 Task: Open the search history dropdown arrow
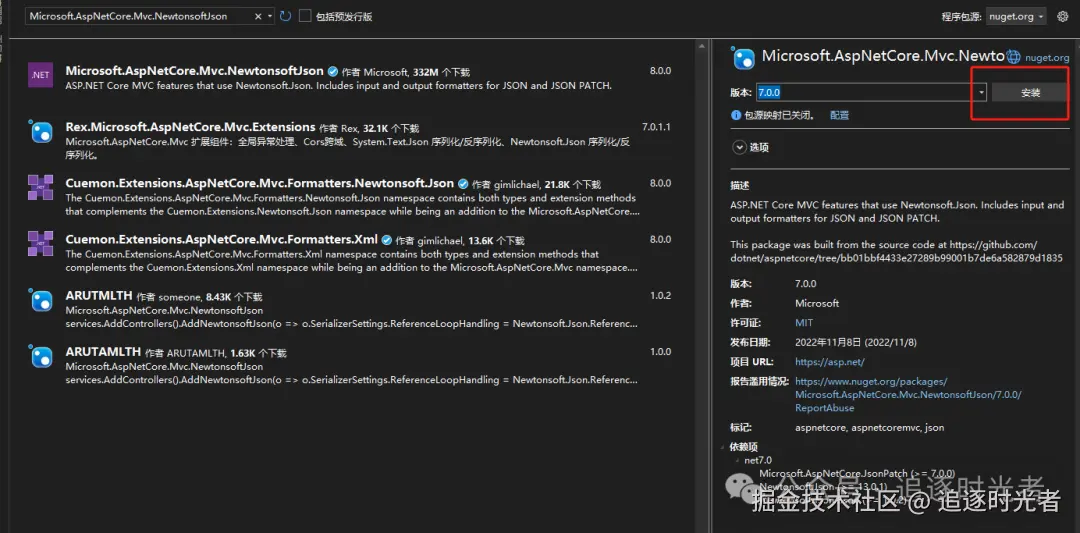[269, 16]
